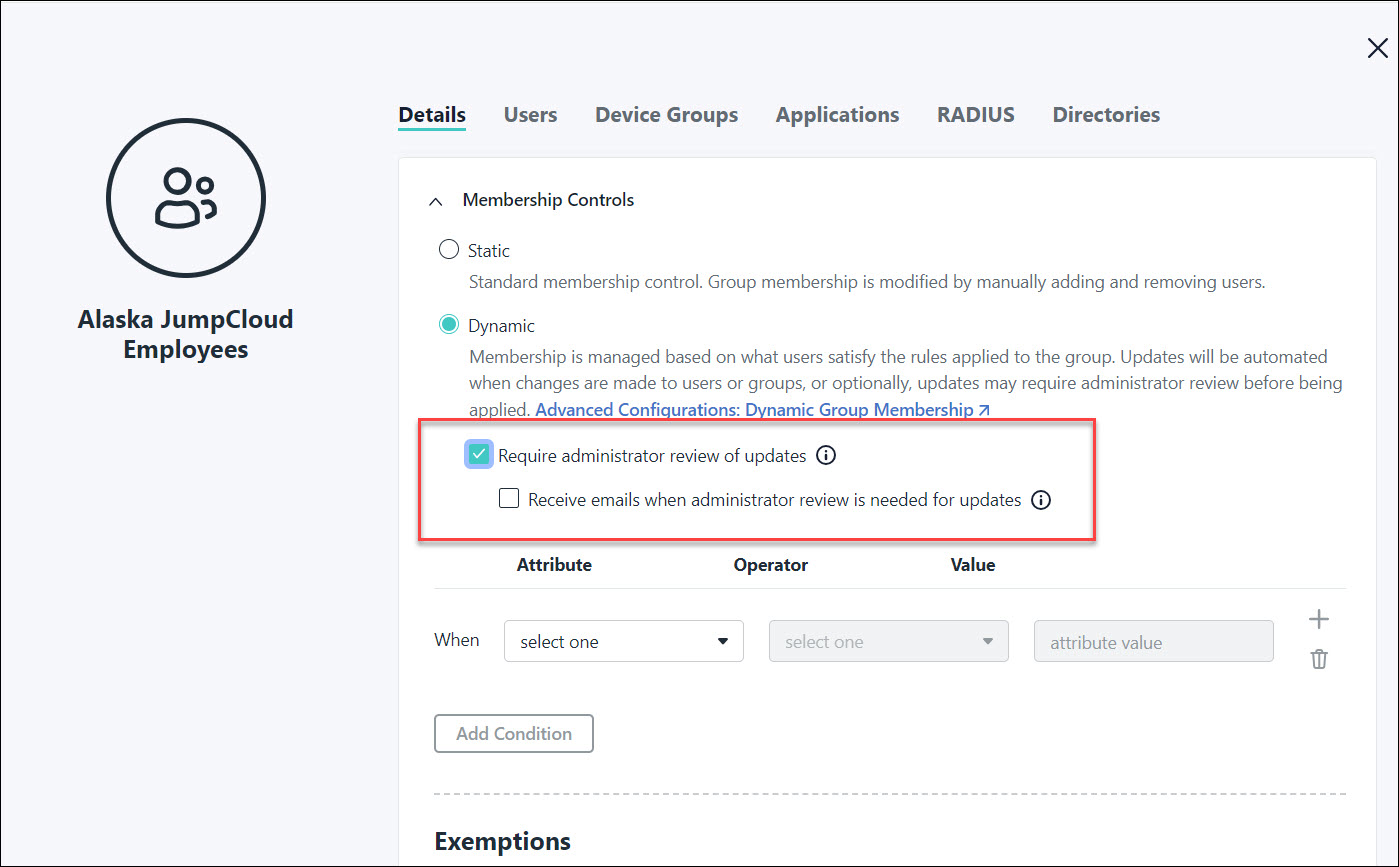Select the Static membership control option
Image resolution: width=1399 pixels, height=867 pixels.
pyautogui.click(x=448, y=249)
